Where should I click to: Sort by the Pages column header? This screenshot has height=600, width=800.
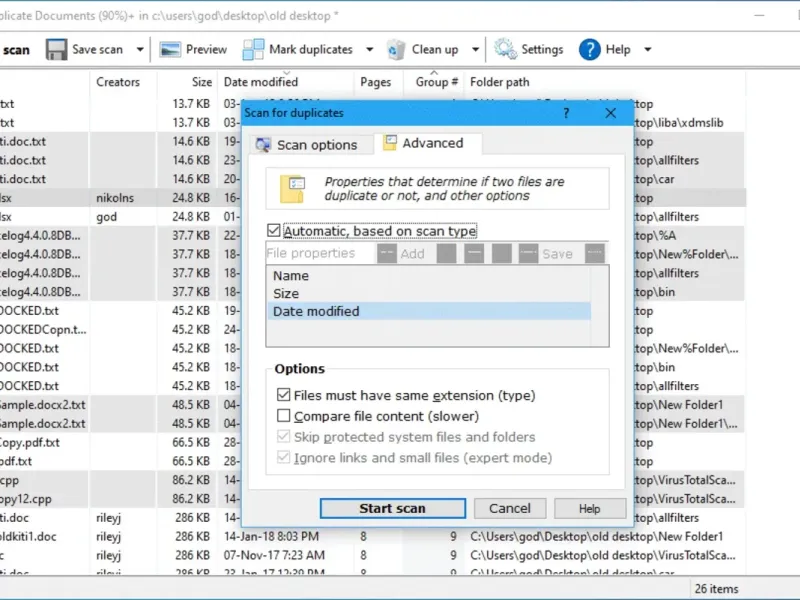coord(376,82)
